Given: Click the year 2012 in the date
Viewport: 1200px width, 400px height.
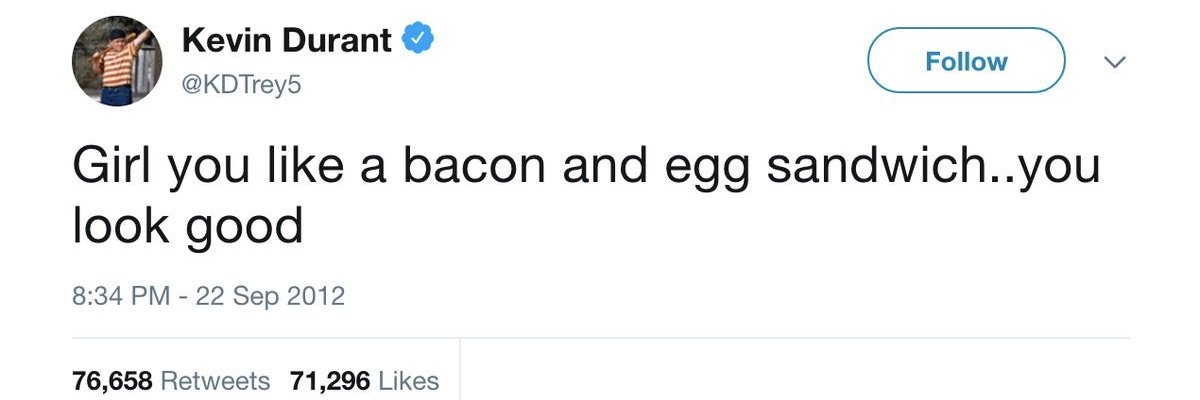Looking at the screenshot, I should 314,297.
